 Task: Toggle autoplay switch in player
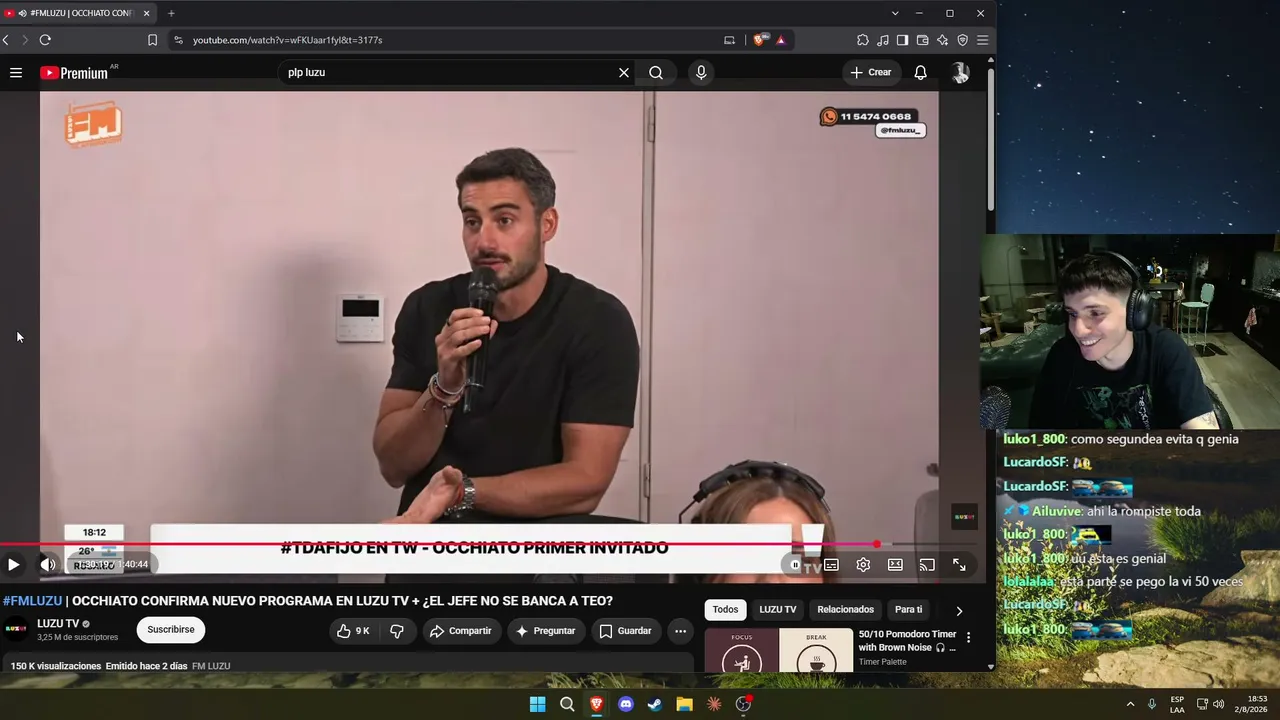(795, 565)
